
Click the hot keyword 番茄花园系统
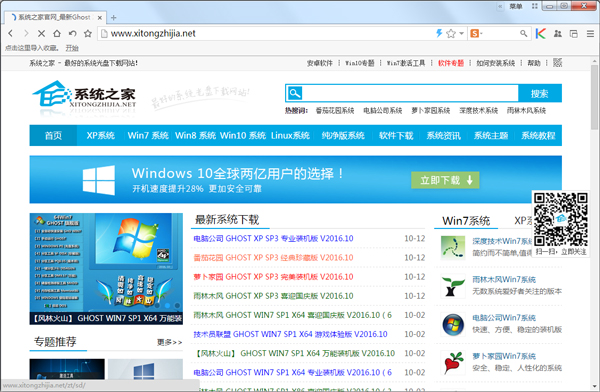pos(335,111)
